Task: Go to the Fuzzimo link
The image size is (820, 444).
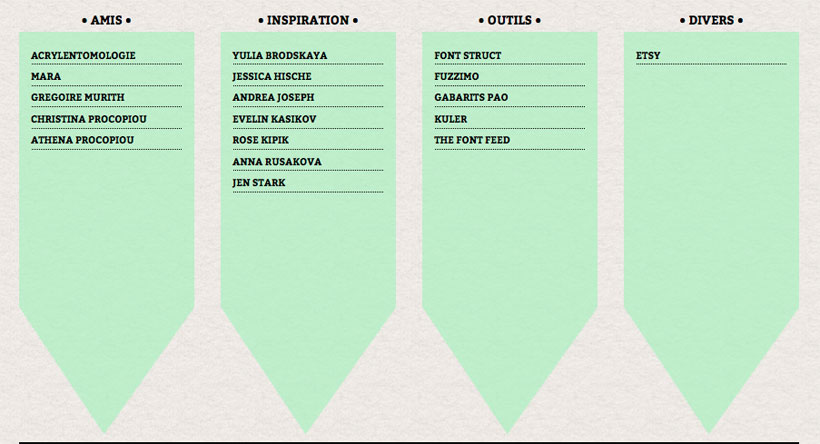Action: (457, 76)
